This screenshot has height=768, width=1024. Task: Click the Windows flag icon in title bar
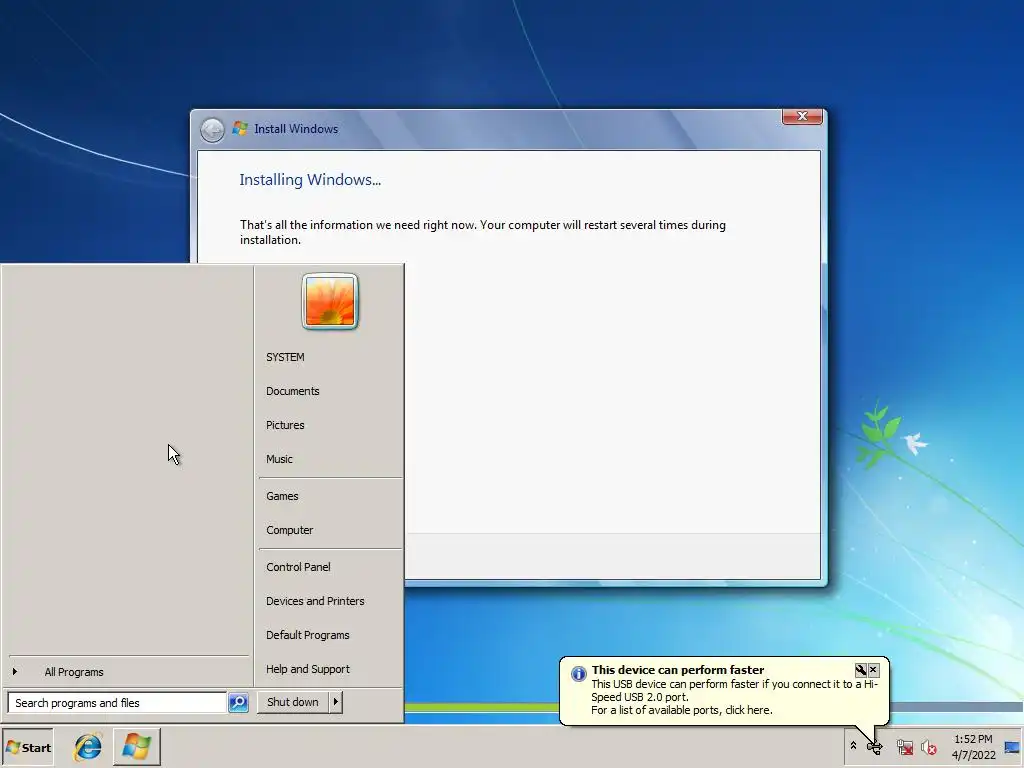click(240, 129)
